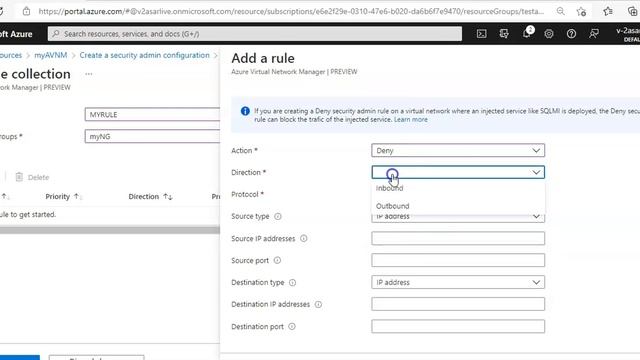The image size is (640, 360).
Task: Click the info icon next to Destination port
Action: click(292, 327)
